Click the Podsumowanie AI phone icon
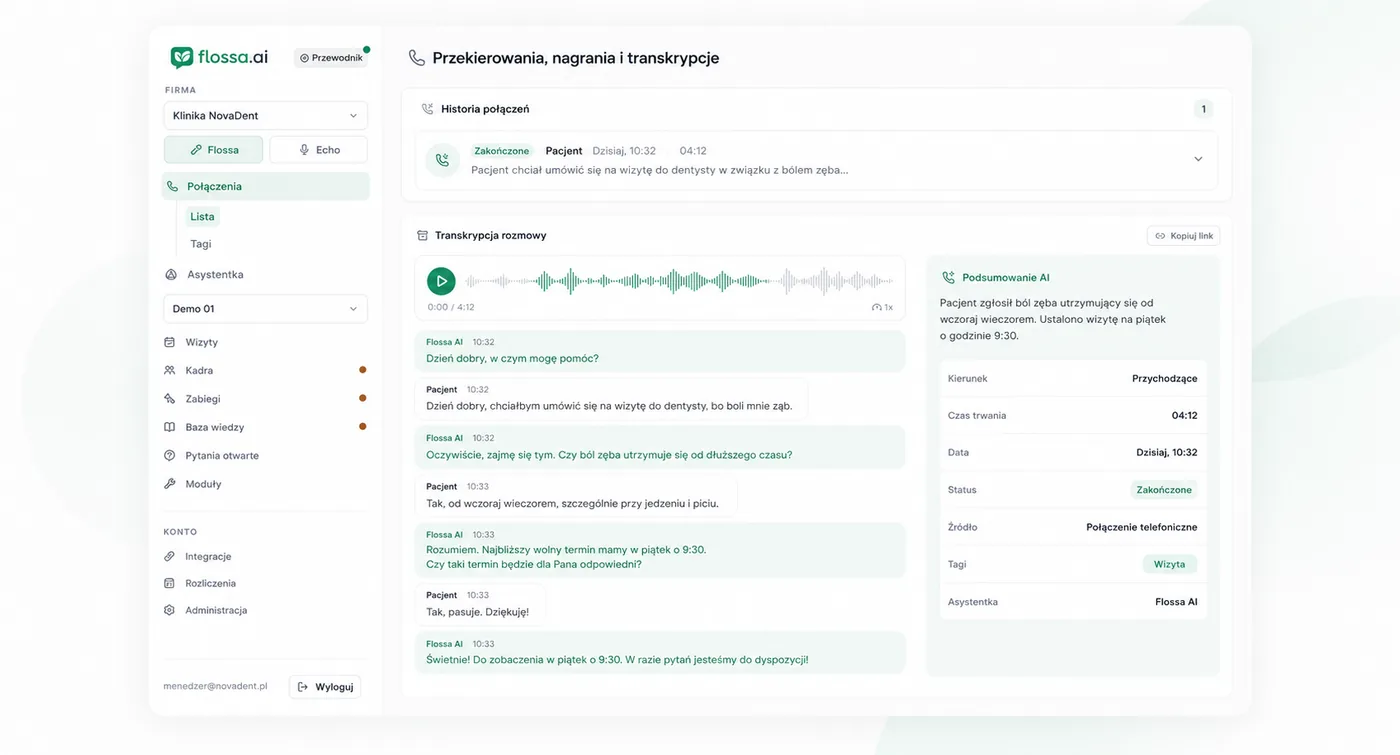Screen dimensions: 1400x755 (948, 278)
